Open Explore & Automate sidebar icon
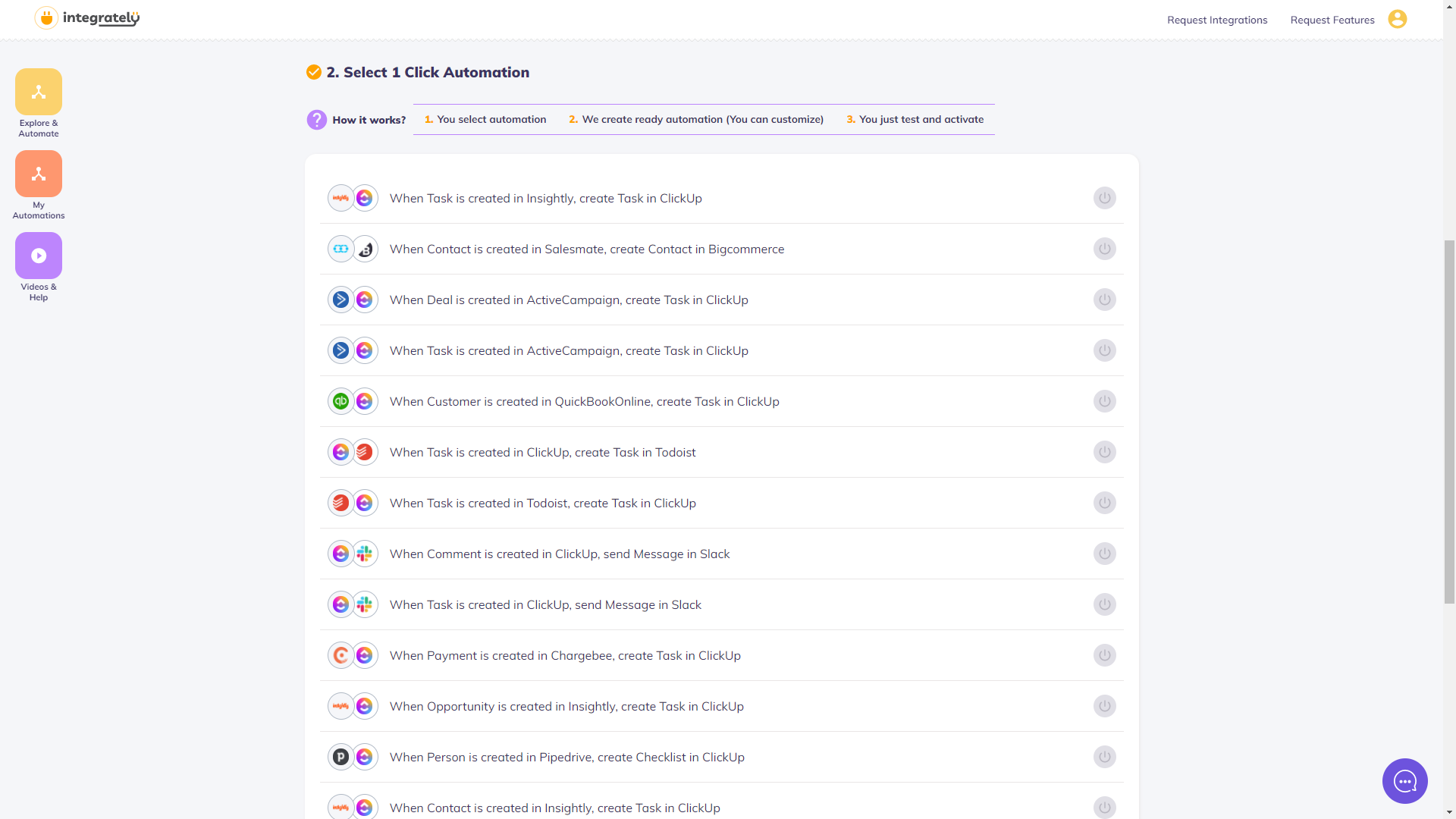 pos(39,92)
